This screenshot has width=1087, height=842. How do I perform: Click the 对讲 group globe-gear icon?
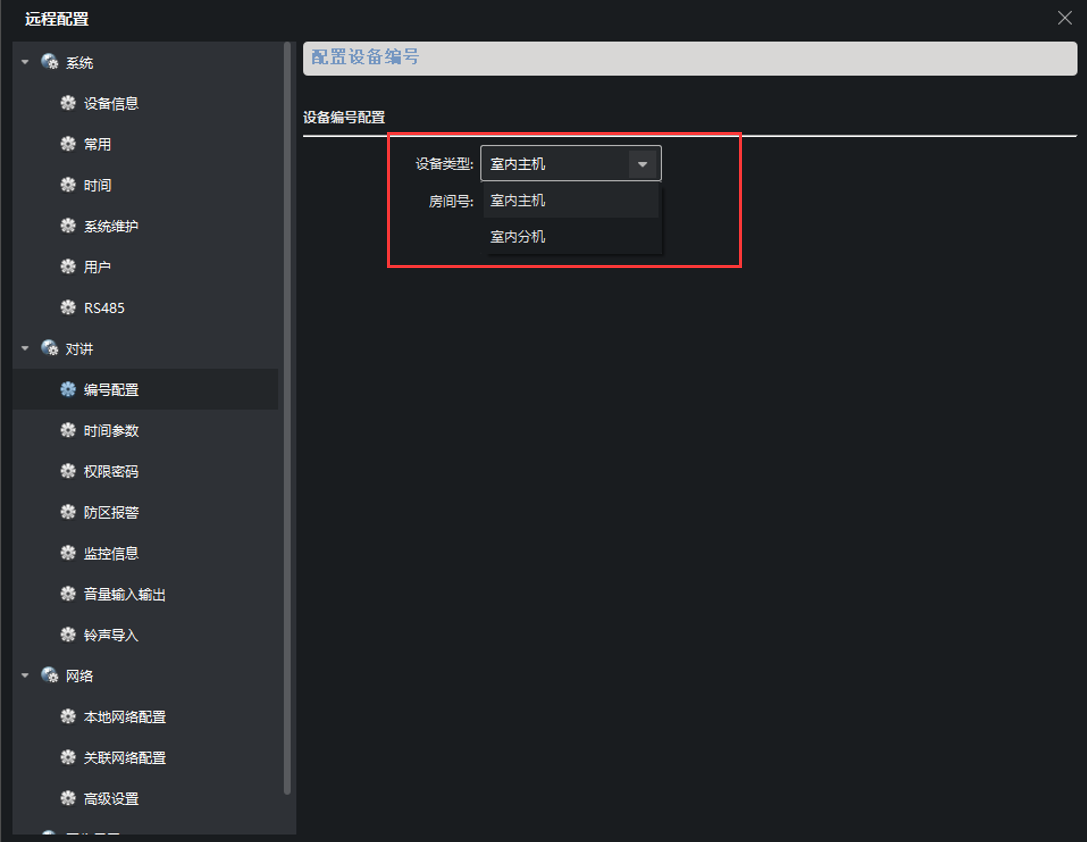(x=49, y=348)
